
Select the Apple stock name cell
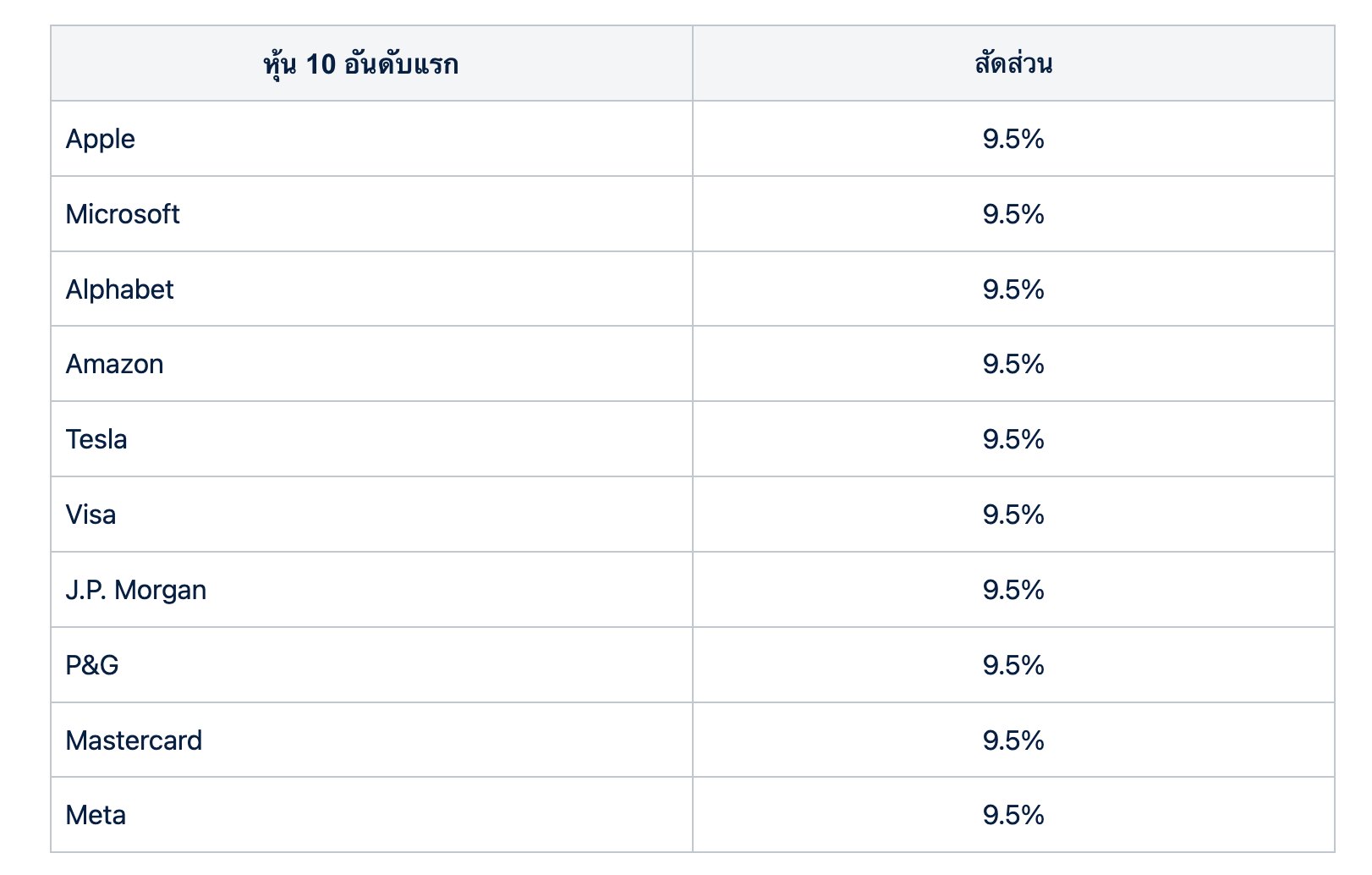[101, 139]
